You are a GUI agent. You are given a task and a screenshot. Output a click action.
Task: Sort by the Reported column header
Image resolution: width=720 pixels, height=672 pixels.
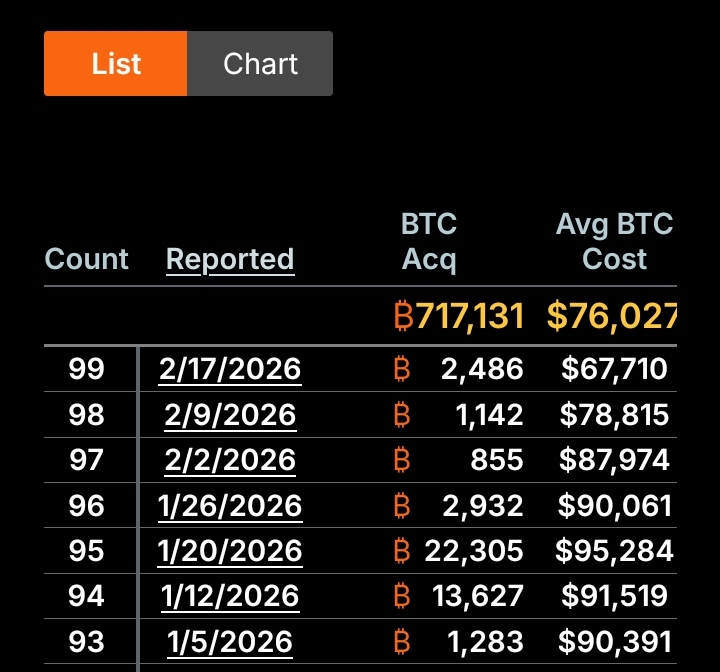230,259
